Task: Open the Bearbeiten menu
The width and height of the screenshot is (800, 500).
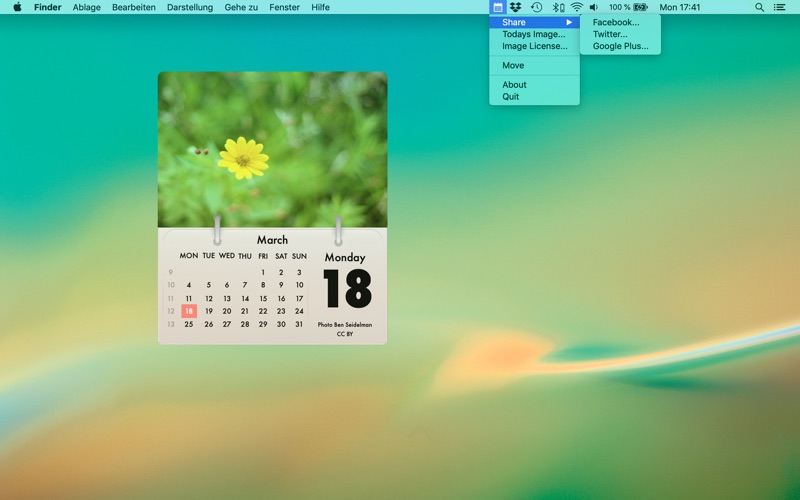Action: coord(134,7)
